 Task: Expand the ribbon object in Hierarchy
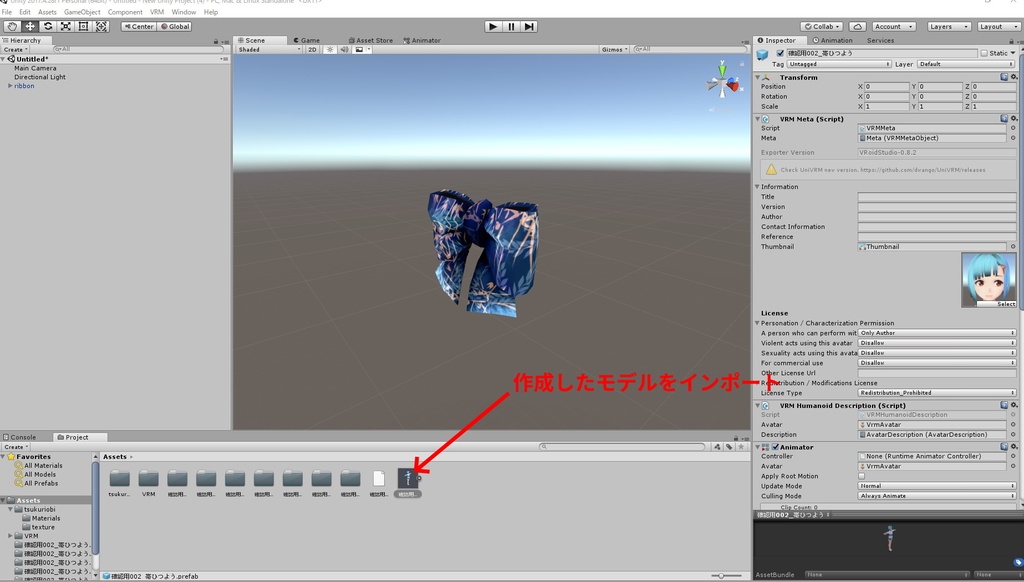pyautogui.click(x=10, y=86)
